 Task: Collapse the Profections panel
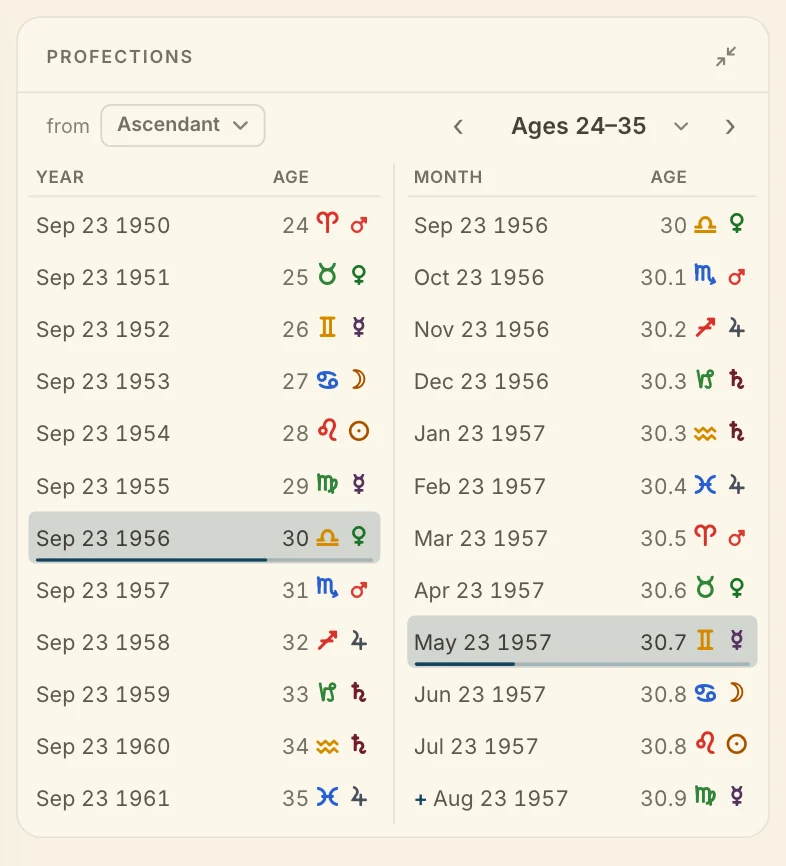click(x=726, y=56)
